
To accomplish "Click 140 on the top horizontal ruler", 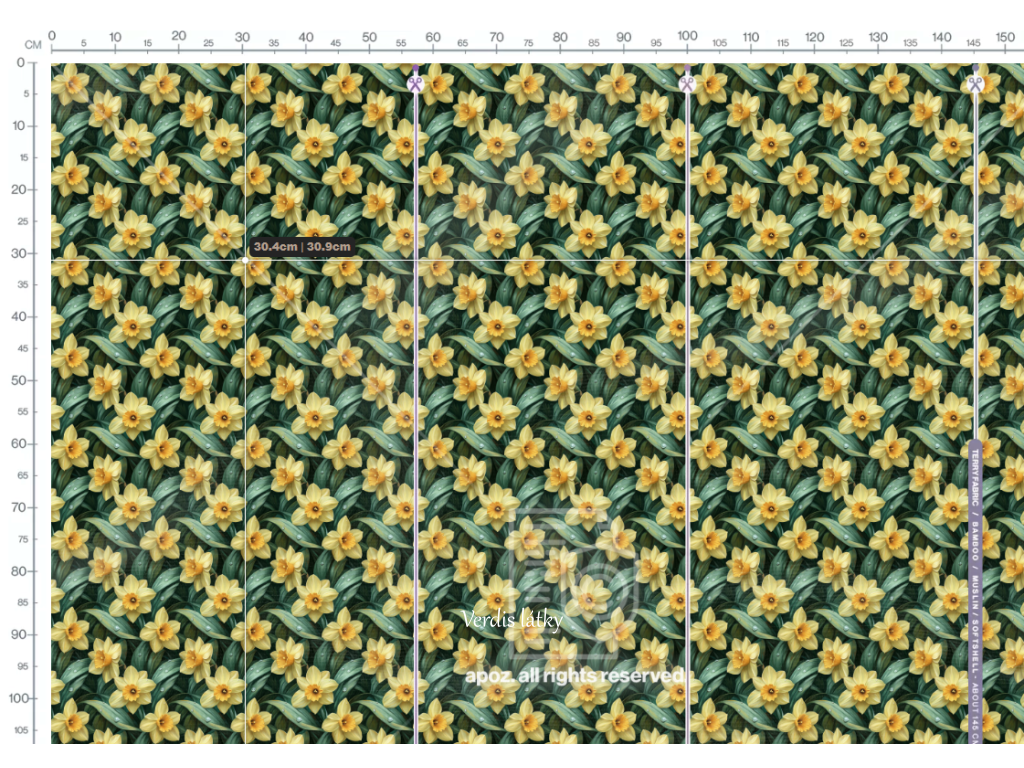I will pos(942,37).
